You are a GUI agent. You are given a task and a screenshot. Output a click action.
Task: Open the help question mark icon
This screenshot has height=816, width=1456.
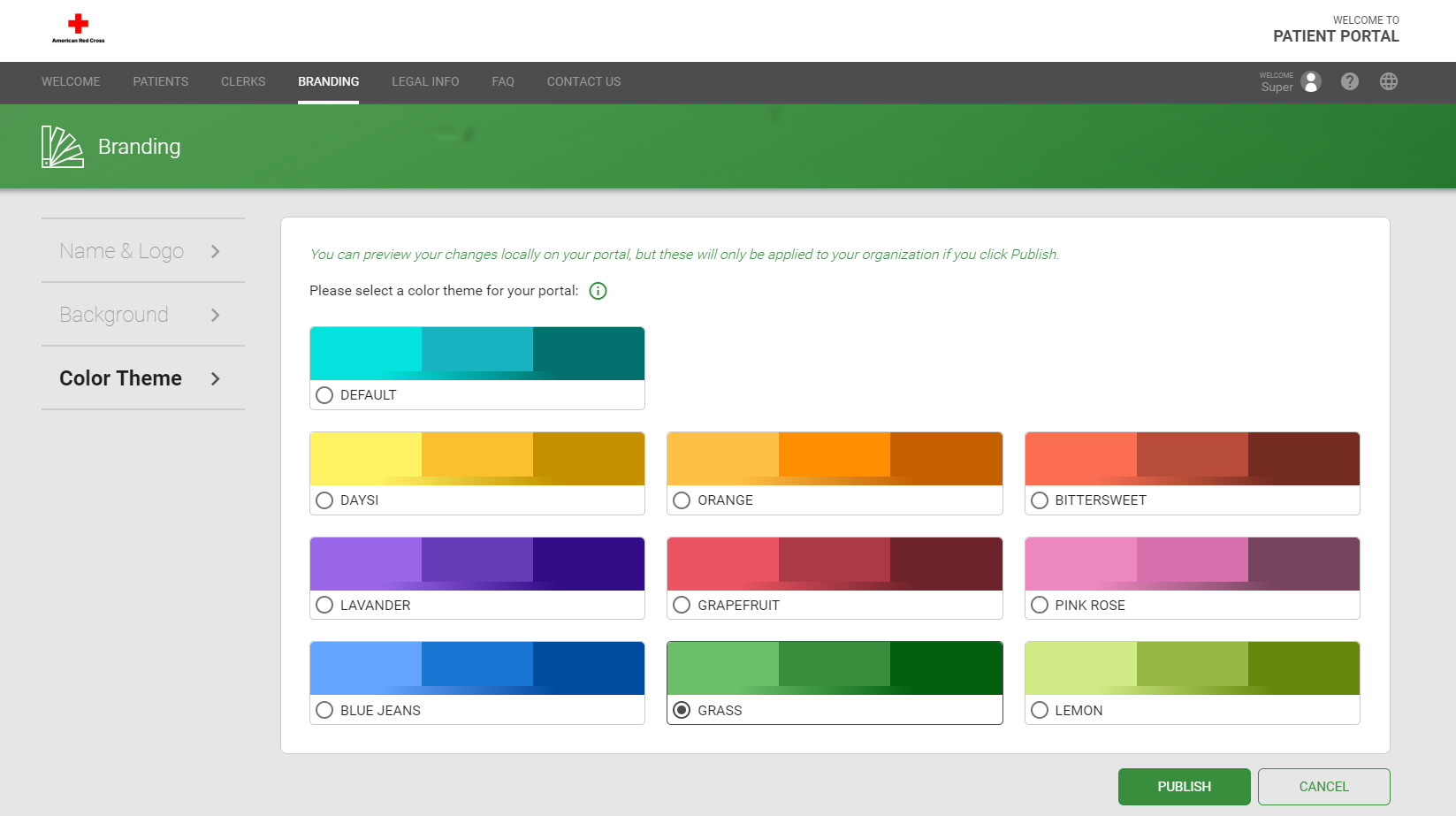(x=1349, y=81)
